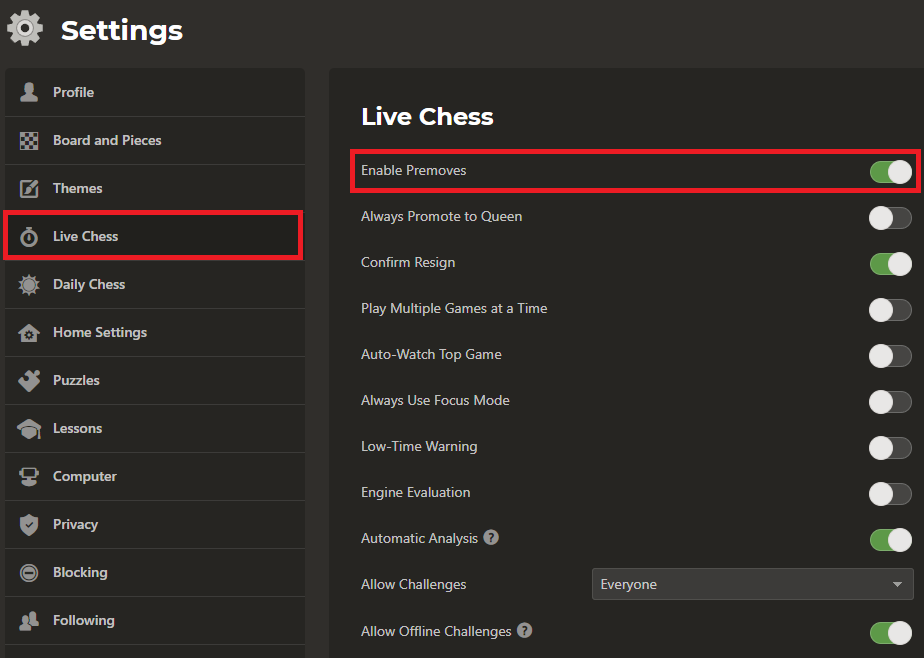Image resolution: width=924 pixels, height=658 pixels.
Task: Click the Puzzles piece icon
Action: point(29,380)
